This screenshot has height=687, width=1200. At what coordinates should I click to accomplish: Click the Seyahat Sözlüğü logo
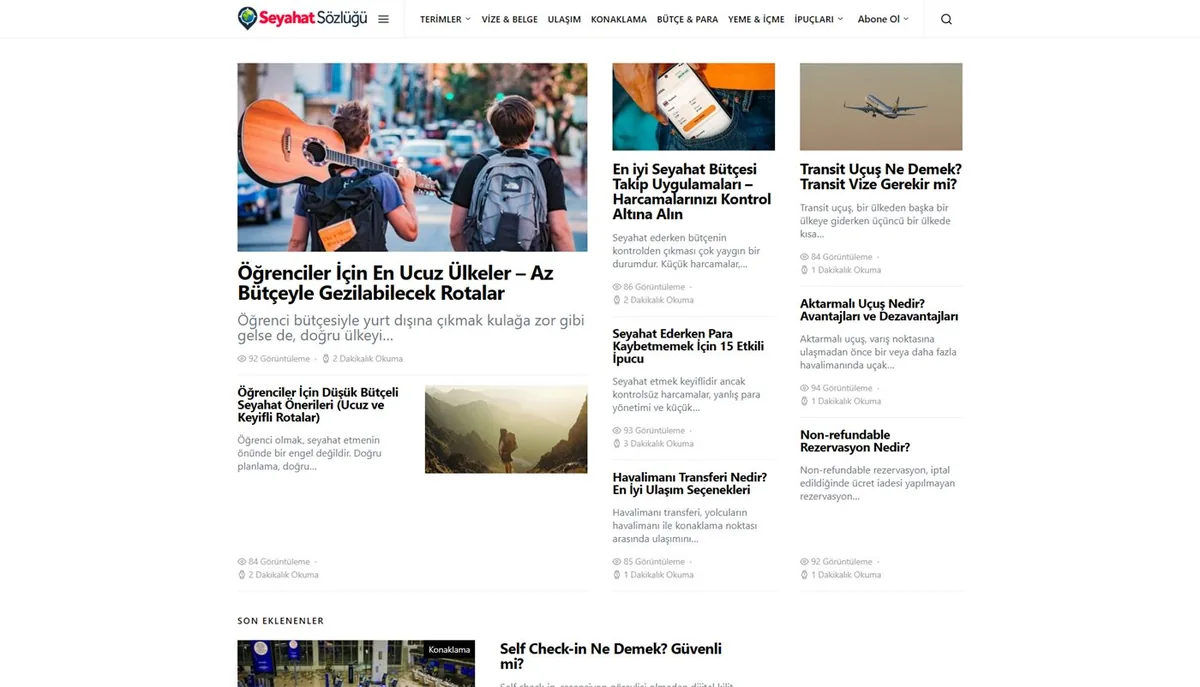302,18
